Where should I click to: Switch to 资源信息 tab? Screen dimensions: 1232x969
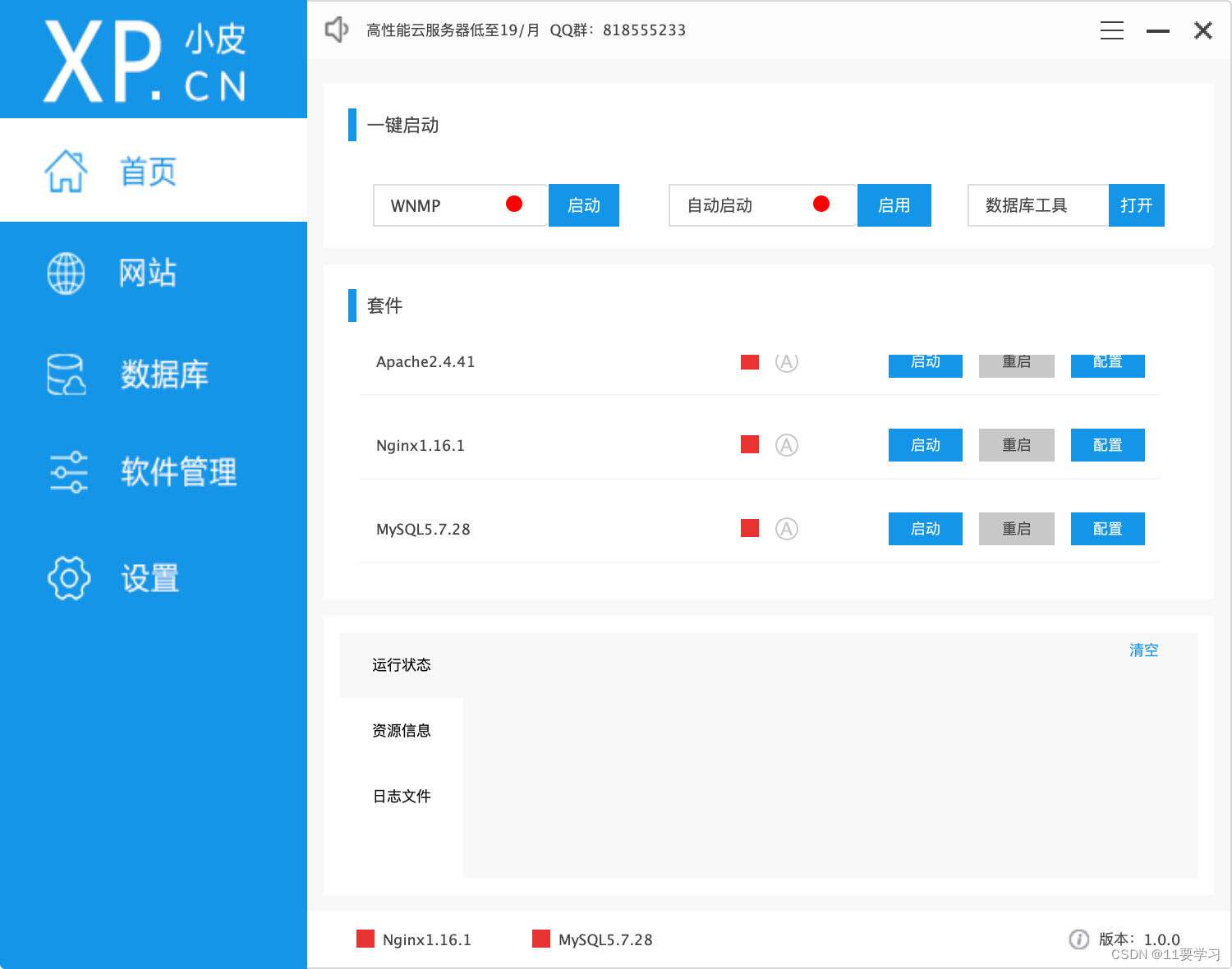402,731
